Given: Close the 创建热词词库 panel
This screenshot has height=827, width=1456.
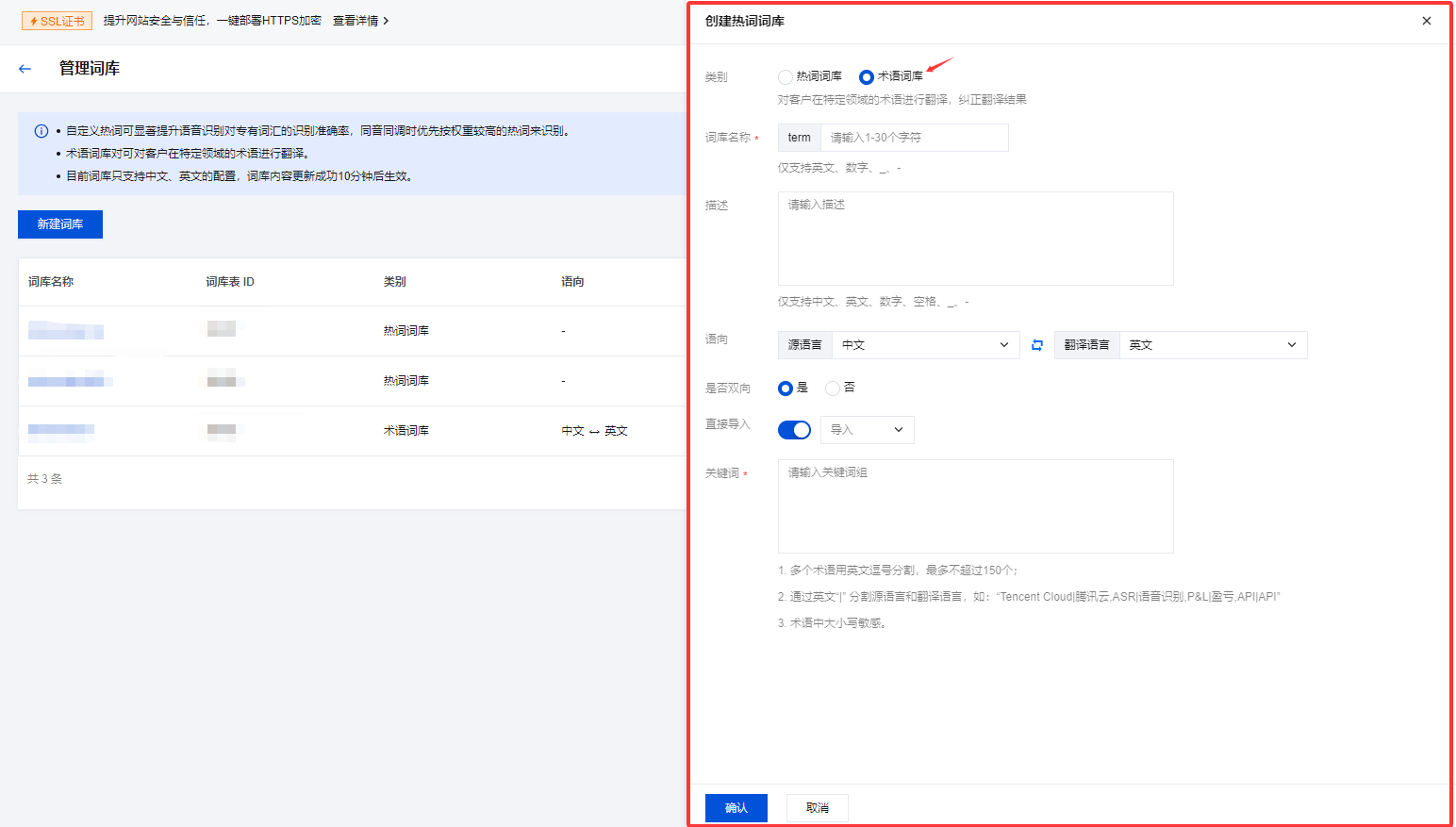Looking at the screenshot, I should pos(1426,21).
